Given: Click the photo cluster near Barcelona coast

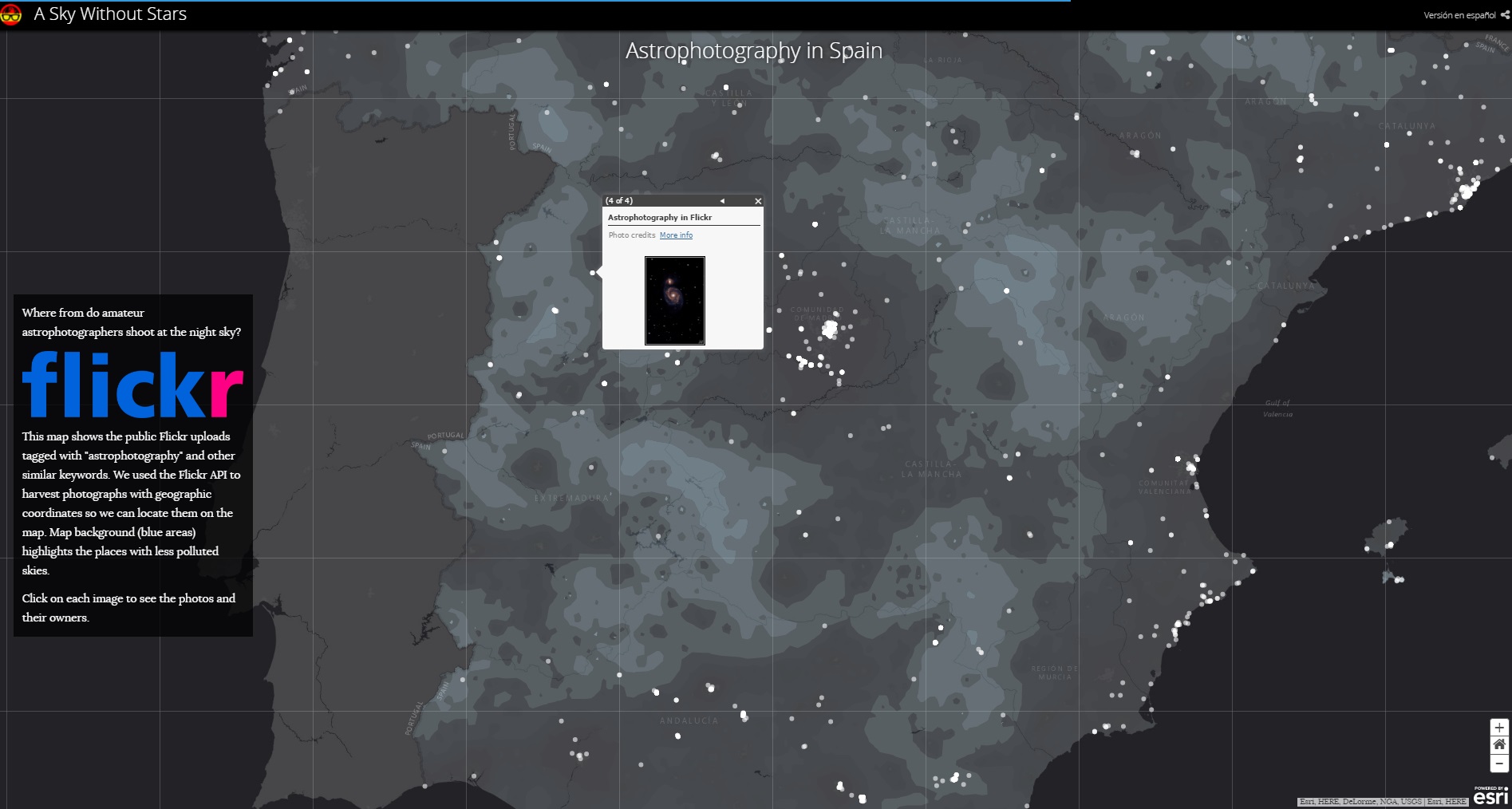Looking at the screenshot, I should (1467, 191).
